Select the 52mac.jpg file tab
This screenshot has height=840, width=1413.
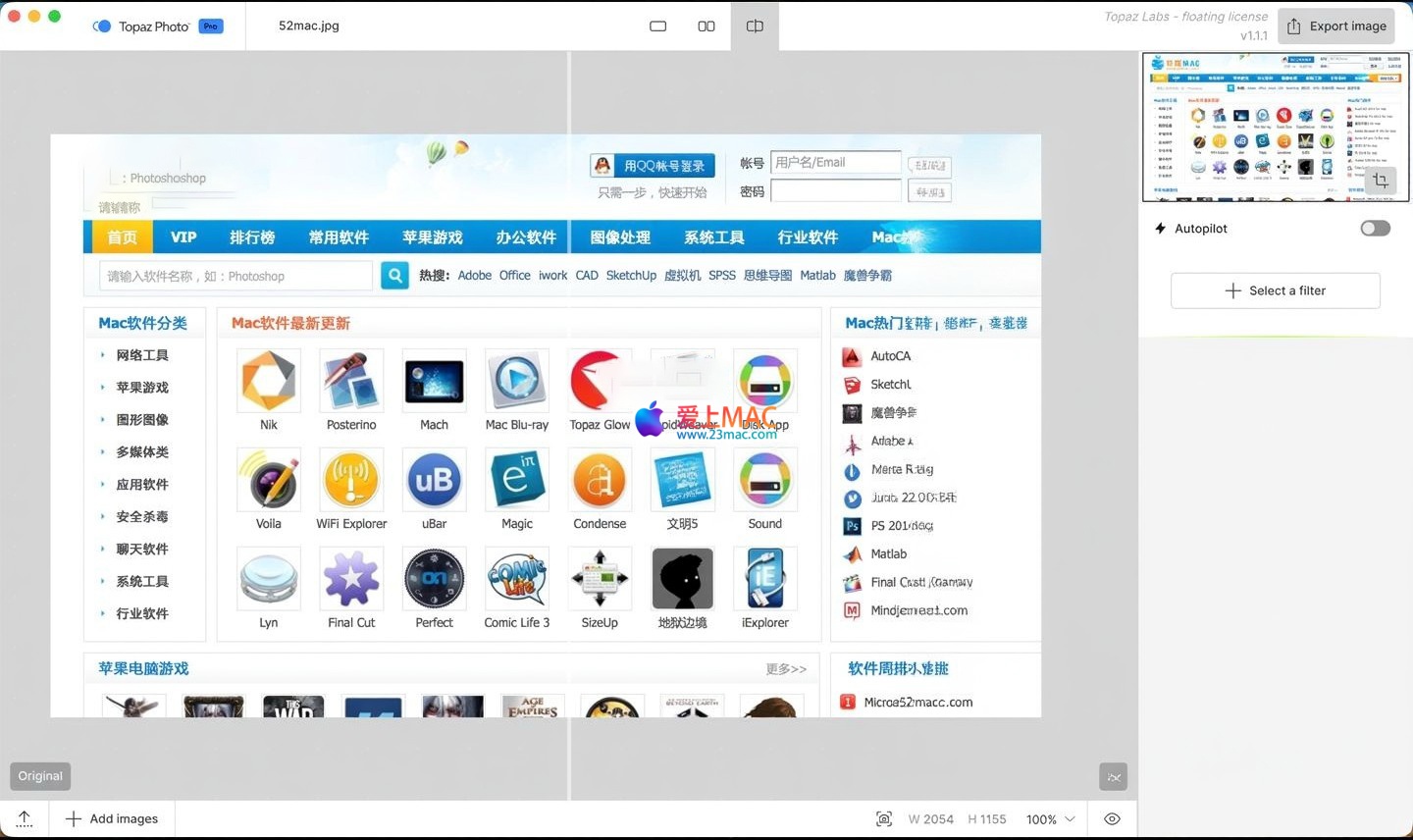(309, 26)
